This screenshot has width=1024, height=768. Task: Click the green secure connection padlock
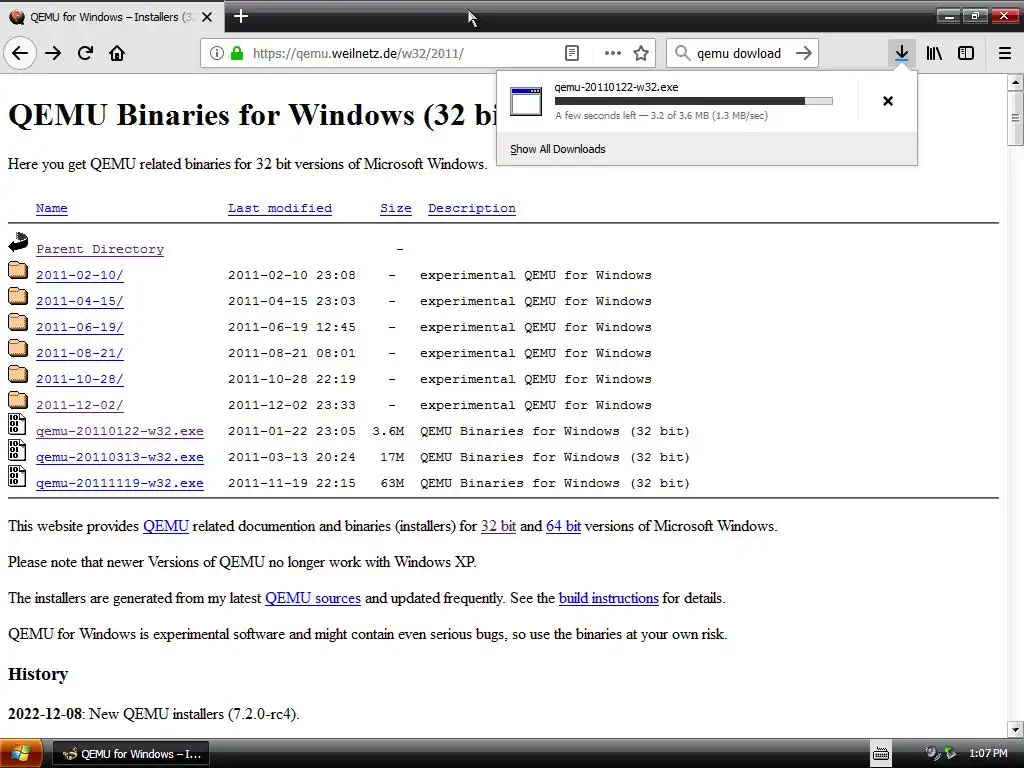point(237,53)
